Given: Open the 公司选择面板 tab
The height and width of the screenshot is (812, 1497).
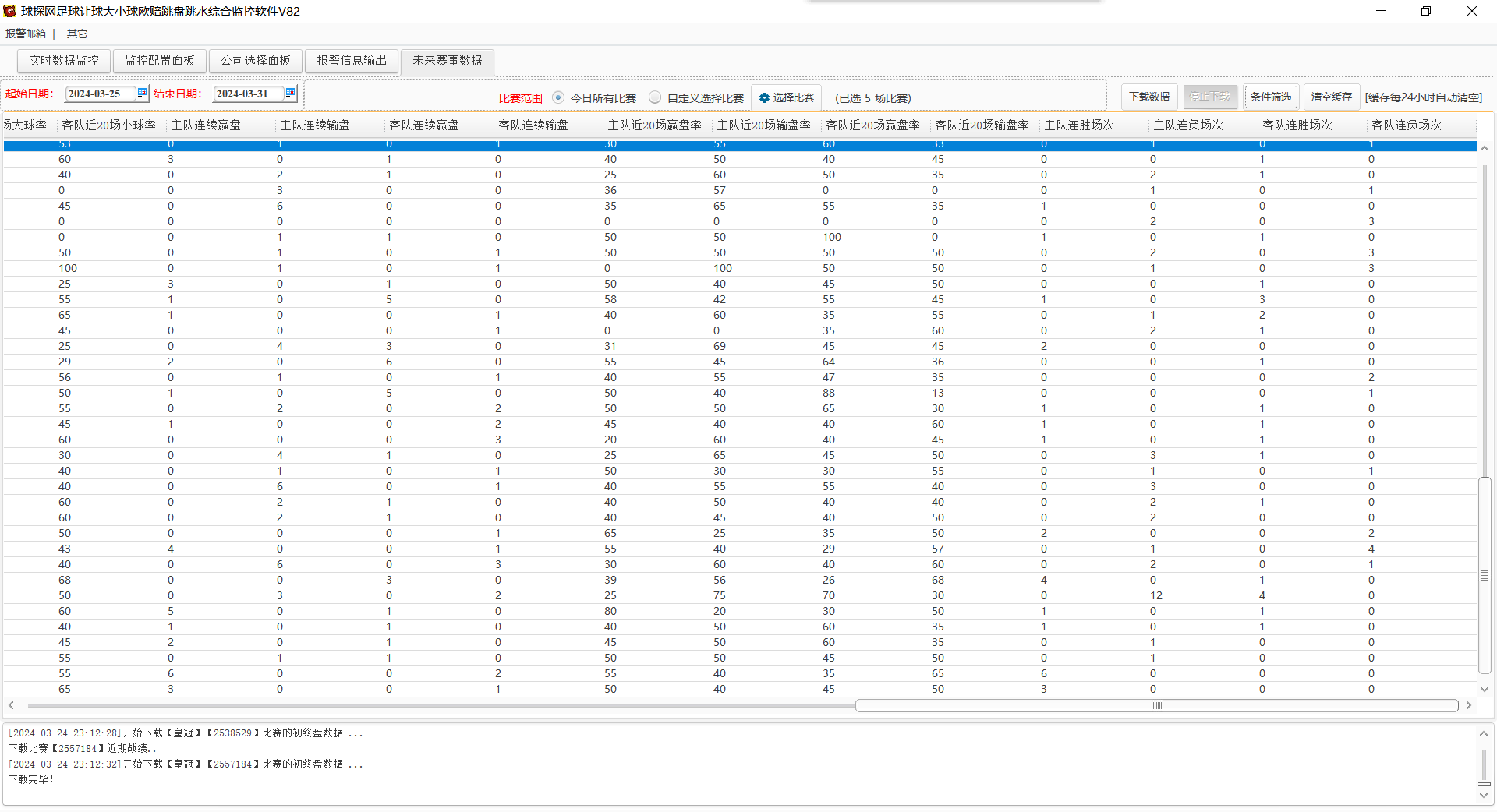Looking at the screenshot, I should click(256, 61).
